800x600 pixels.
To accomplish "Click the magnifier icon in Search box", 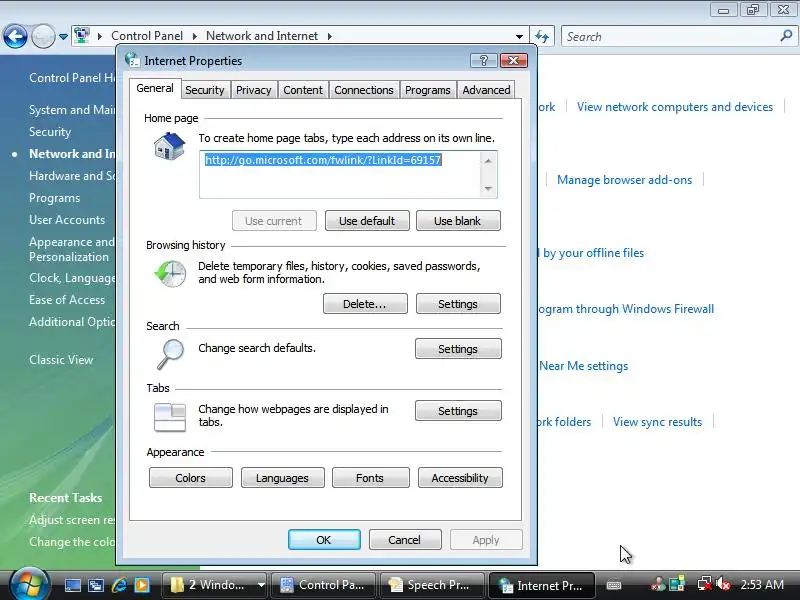I will pyautogui.click(x=786, y=36).
